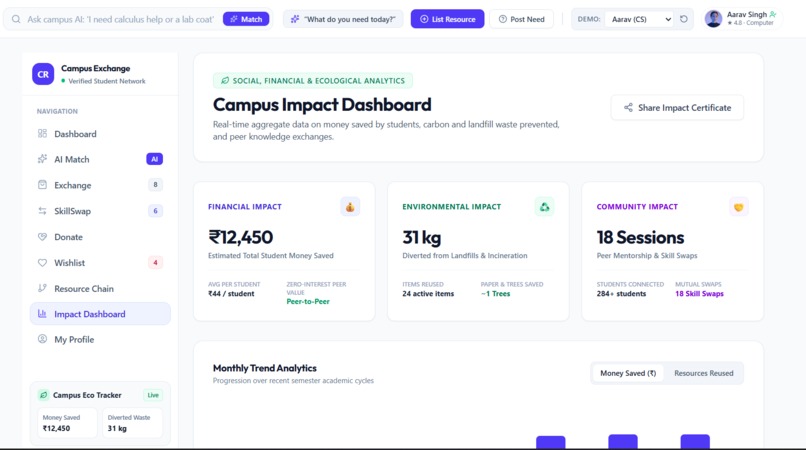Image resolution: width=806 pixels, height=450 pixels.
Task: Select the Resources Reused tab
Action: (x=704, y=373)
